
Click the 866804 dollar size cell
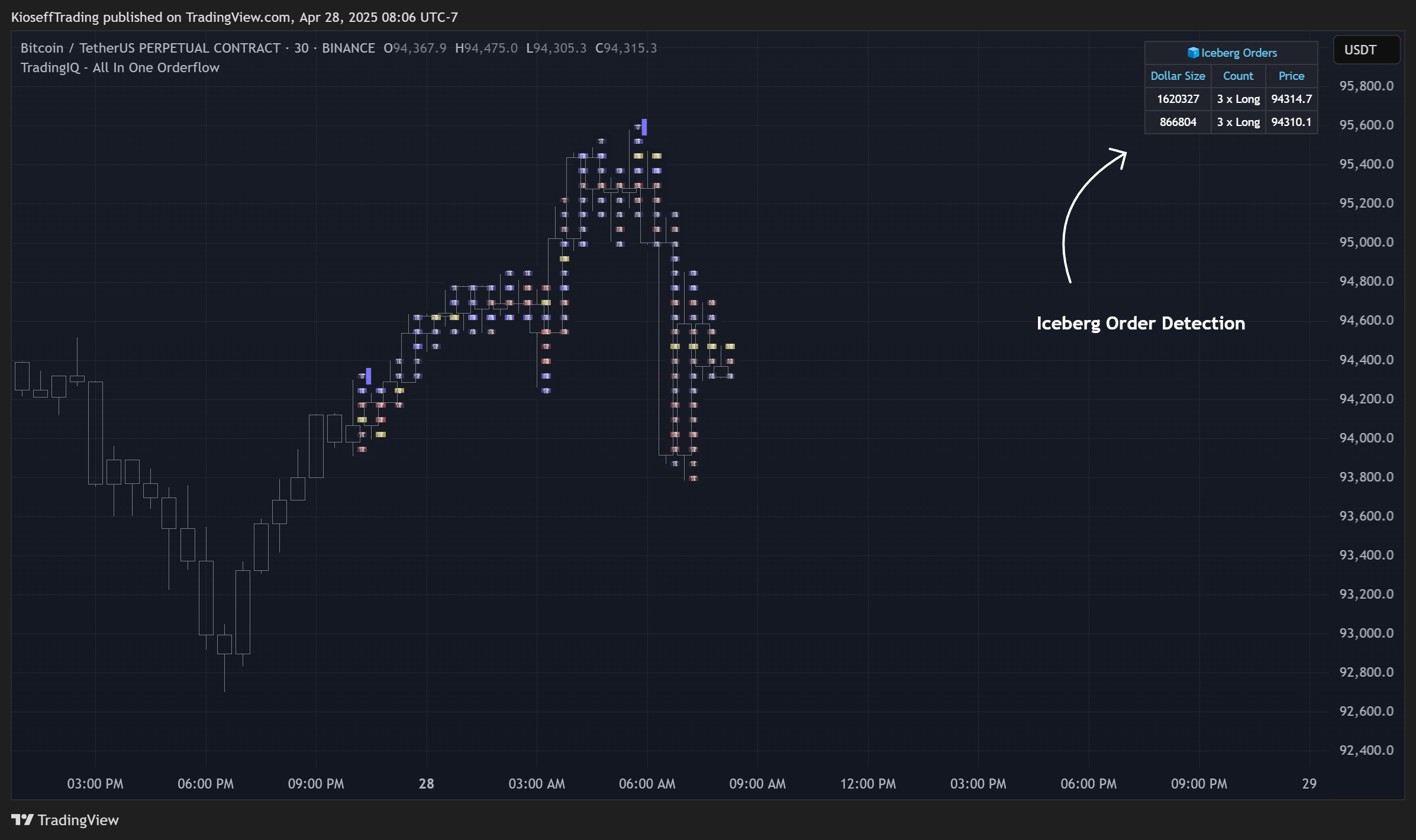pyautogui.click(x=1178, y=122)
